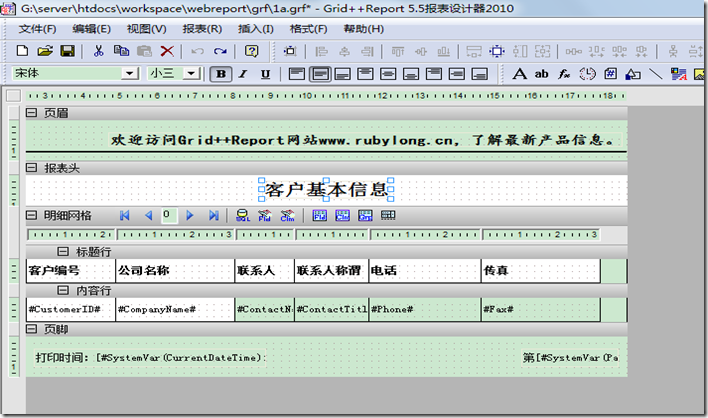
Task: Click the SQL data source icon
Action: (x=243, y=215)
